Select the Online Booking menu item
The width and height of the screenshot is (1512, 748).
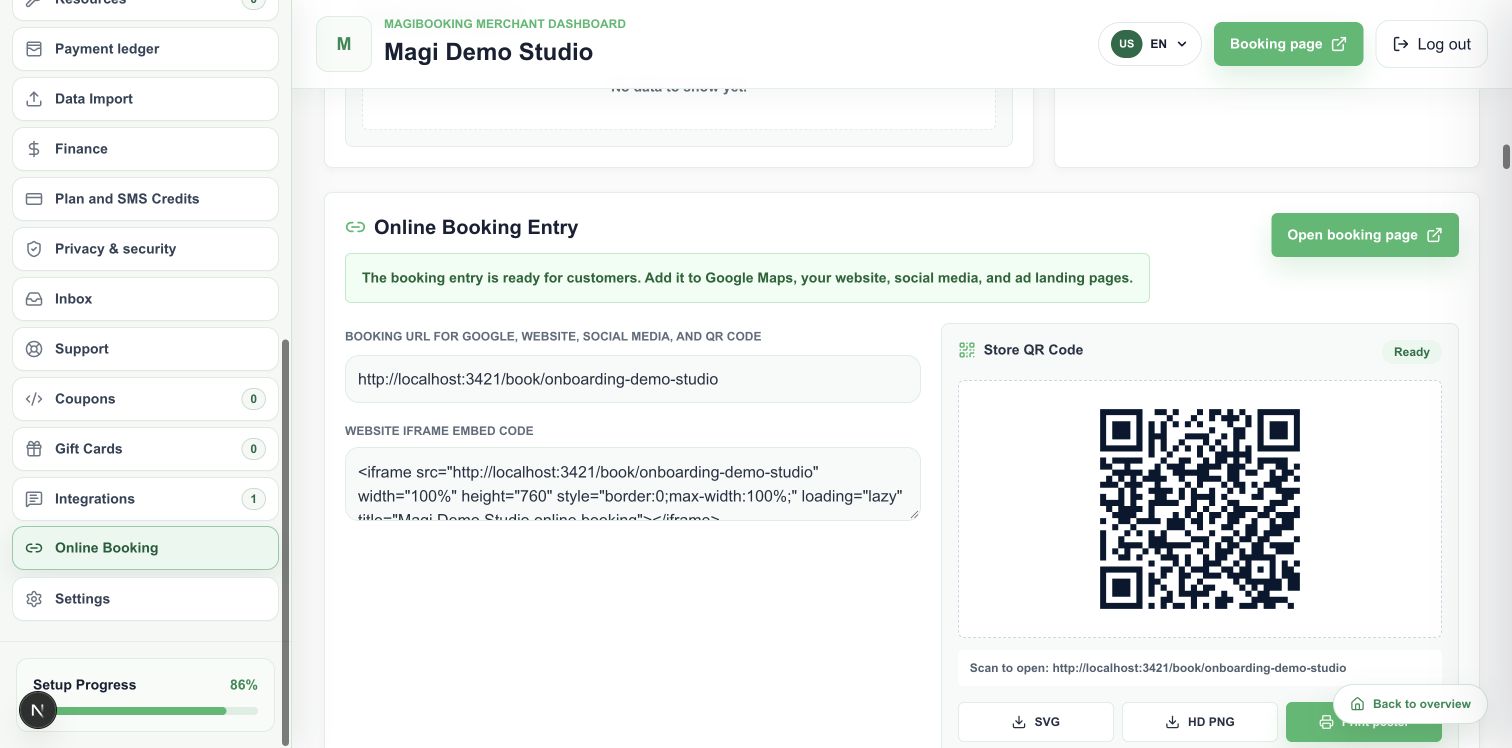(145, 548)
